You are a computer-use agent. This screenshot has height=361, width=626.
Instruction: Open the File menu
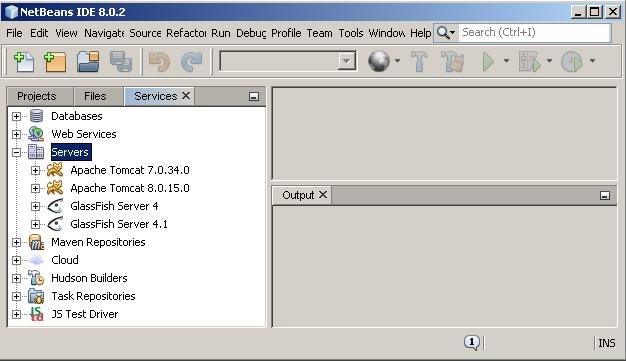(14, 33)
